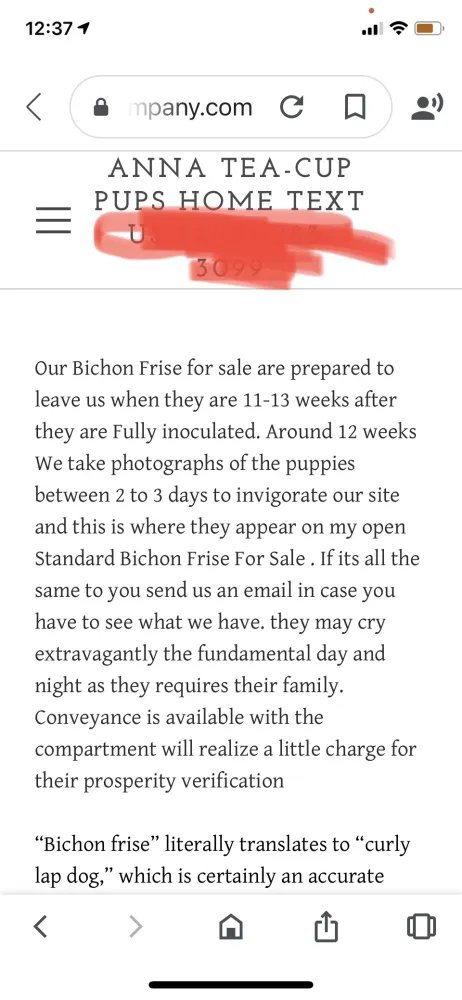The width and height of the screenshot is (462, 1000).
Task: Open the browser home icon
Action: coord(230,926)
